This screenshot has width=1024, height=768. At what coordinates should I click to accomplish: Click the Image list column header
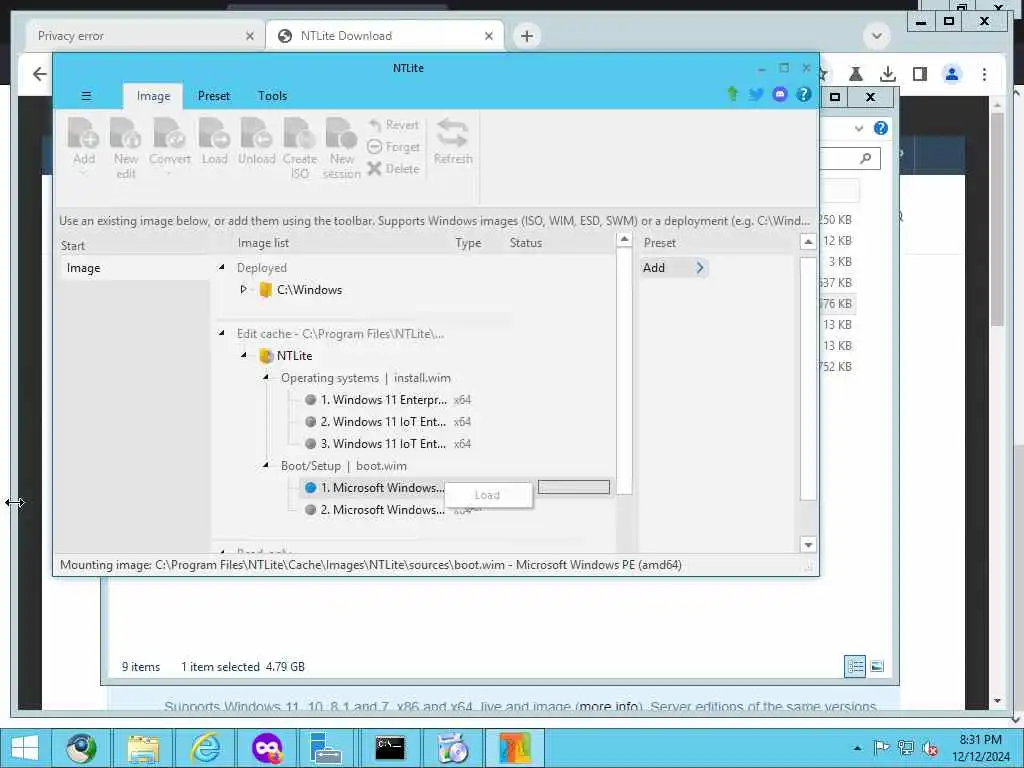(x=263, y=243)
